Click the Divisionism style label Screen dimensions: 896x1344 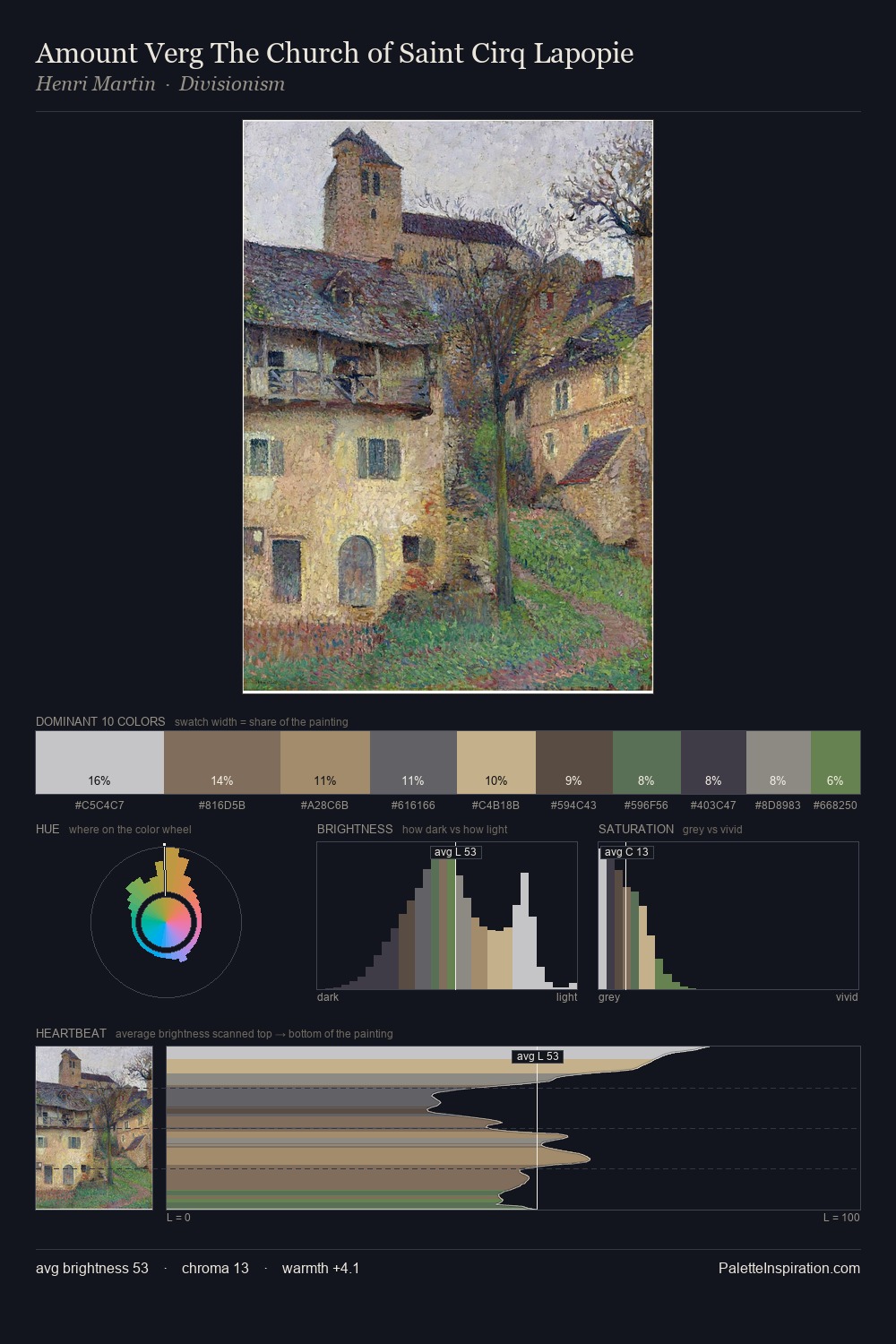point(232,84)
